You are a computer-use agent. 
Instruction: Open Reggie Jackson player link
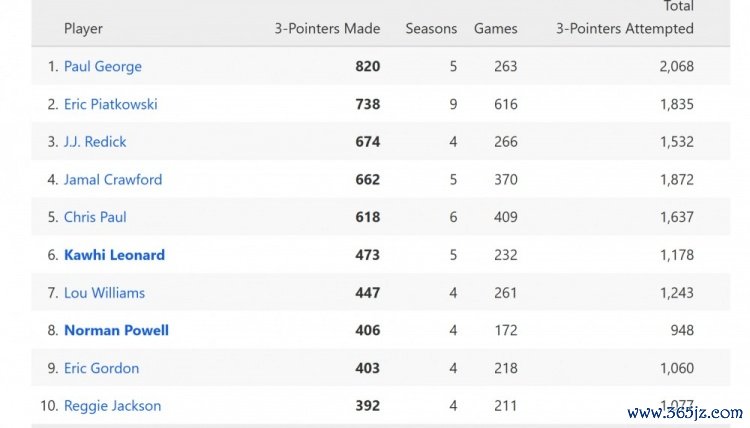coord(112,406)
